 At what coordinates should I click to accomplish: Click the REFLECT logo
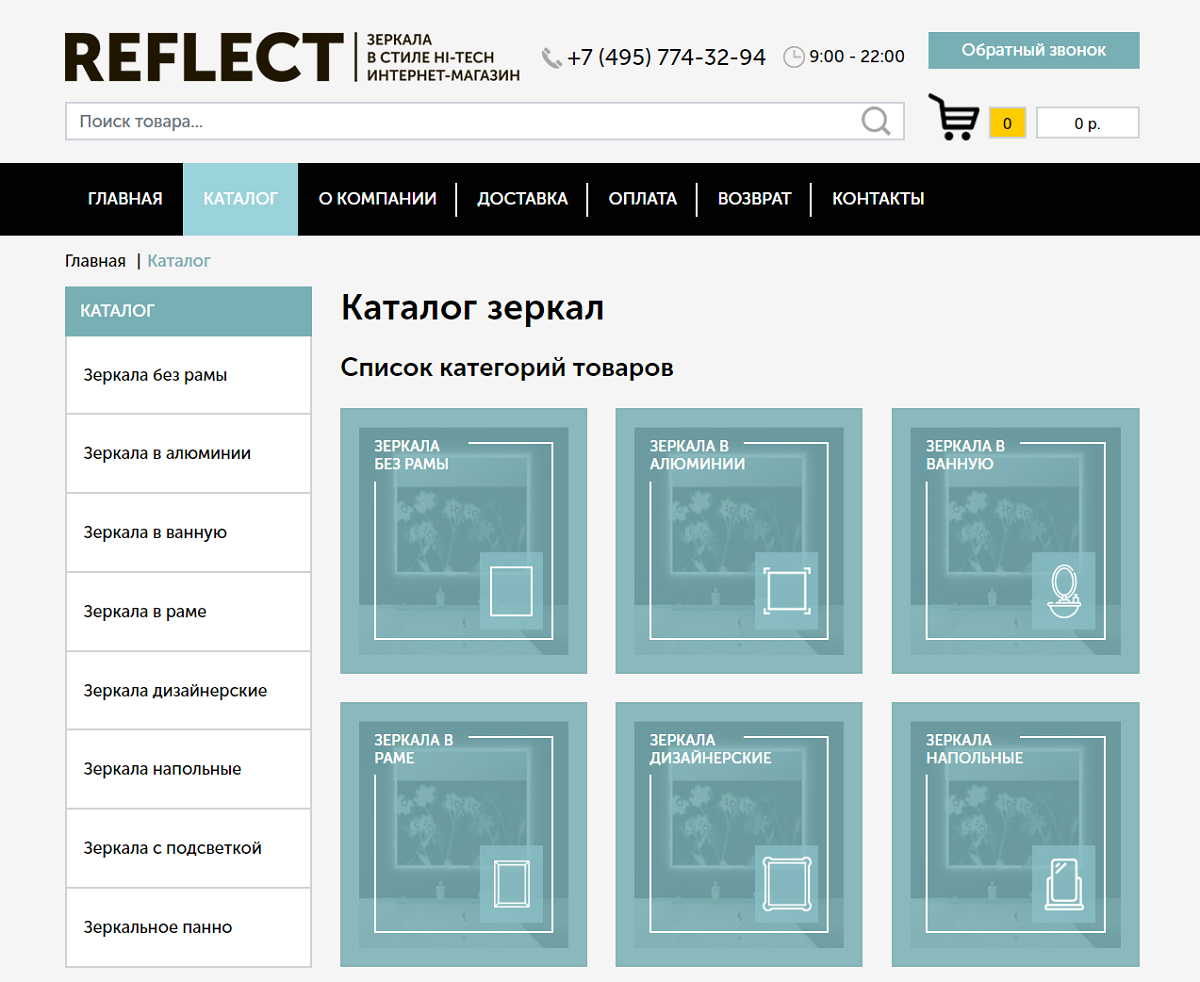pyautogui.click(x=204, y=57)
